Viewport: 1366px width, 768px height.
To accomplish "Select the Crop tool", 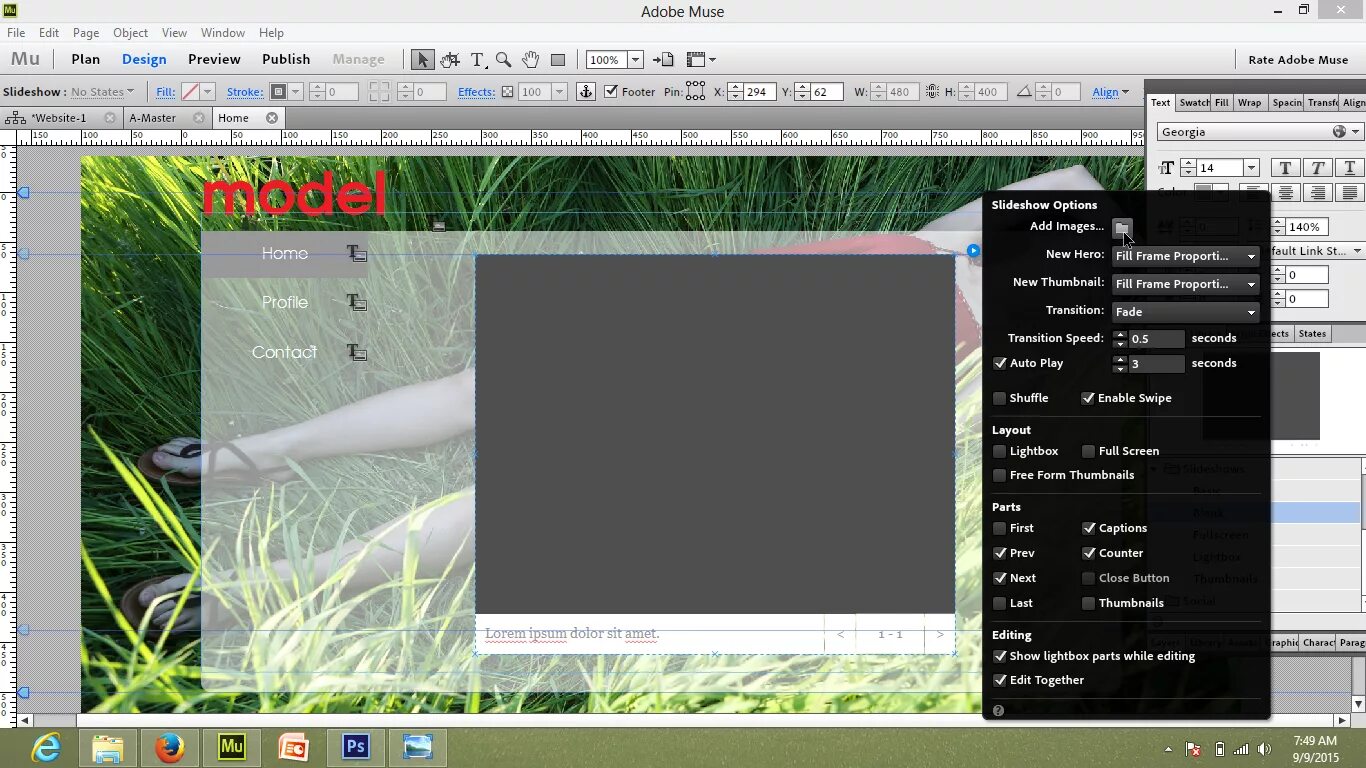I will pos(450,60).
